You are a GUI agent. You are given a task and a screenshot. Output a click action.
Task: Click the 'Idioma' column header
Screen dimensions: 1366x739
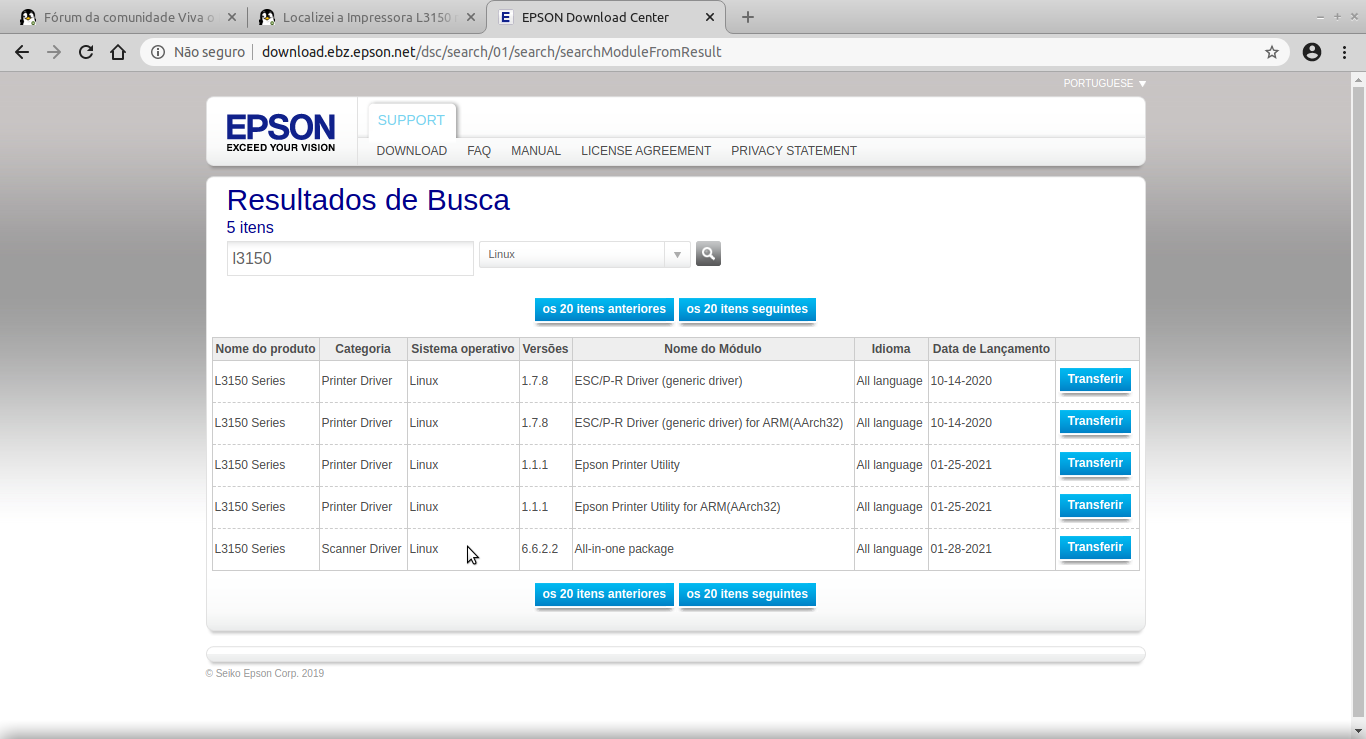point(891,349)
